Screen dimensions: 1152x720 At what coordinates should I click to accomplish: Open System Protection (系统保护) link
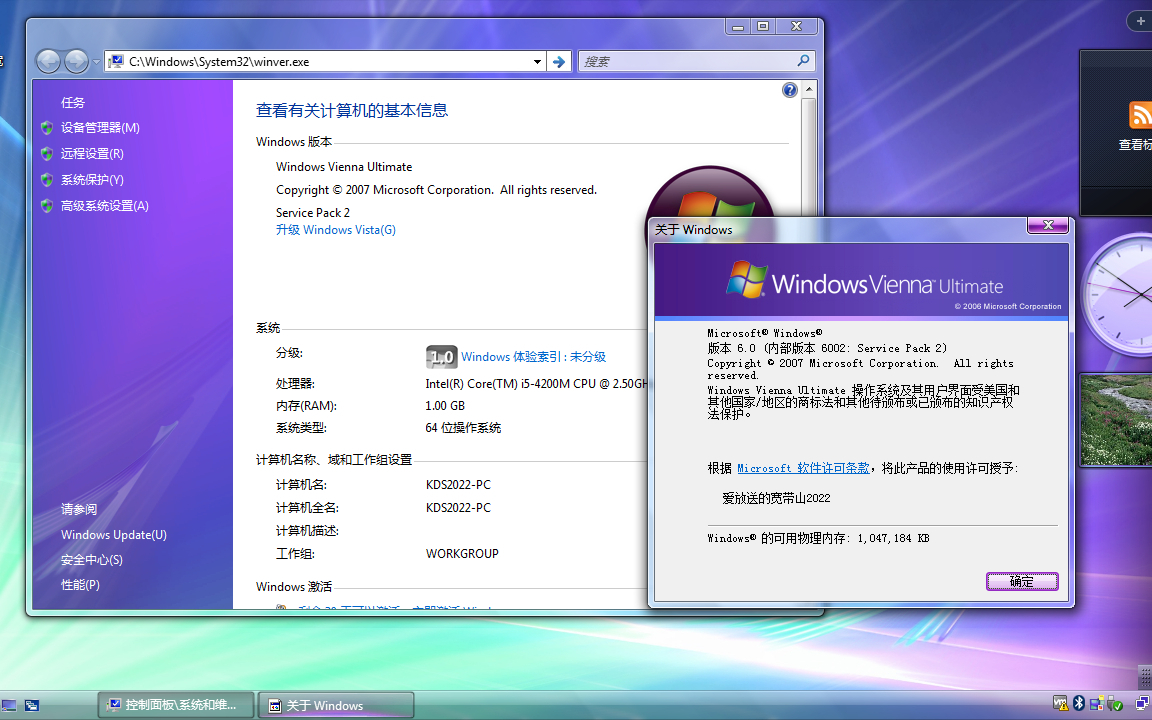[x=92, y=180]
